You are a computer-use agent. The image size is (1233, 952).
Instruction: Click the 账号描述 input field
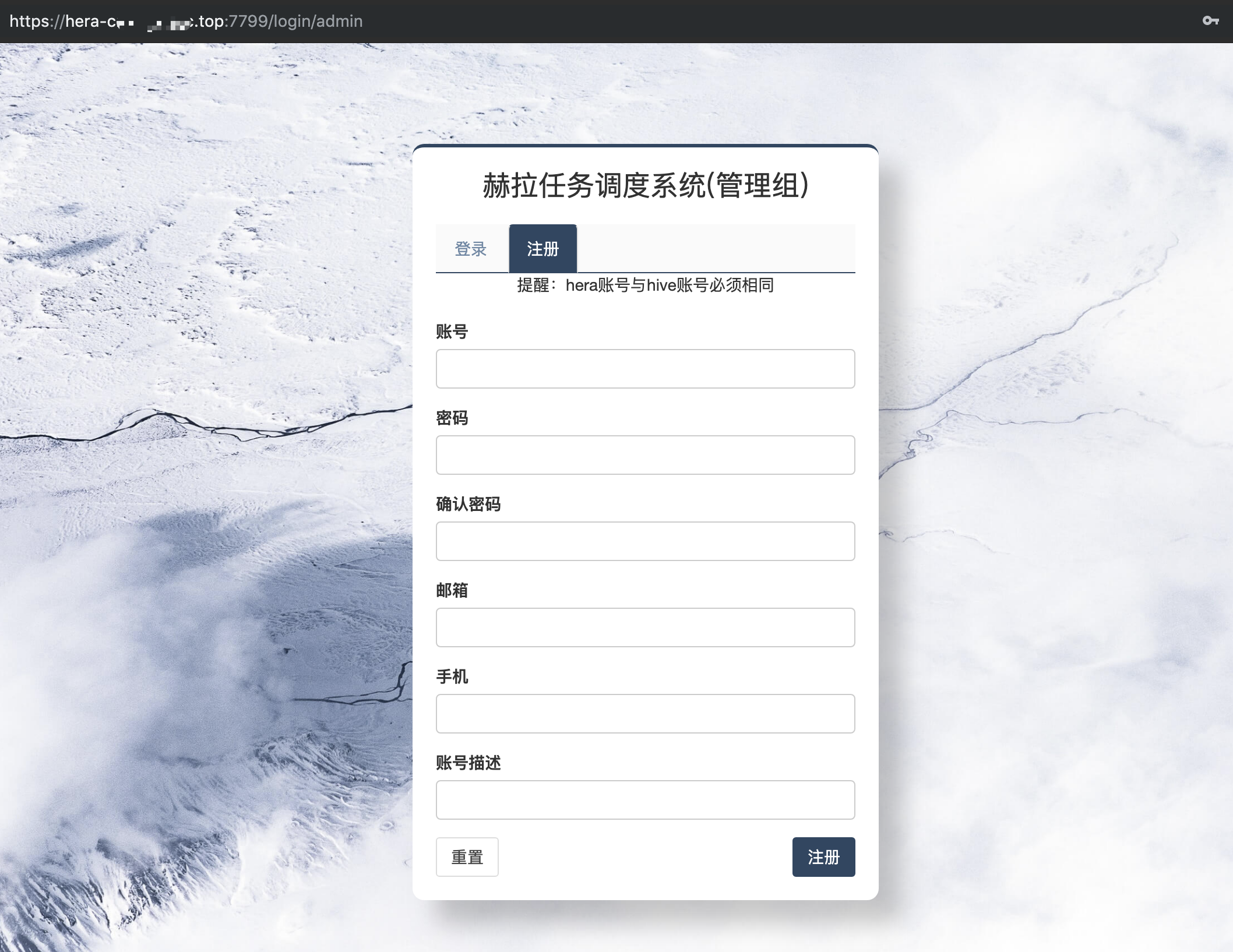click(x=645, y=800)
